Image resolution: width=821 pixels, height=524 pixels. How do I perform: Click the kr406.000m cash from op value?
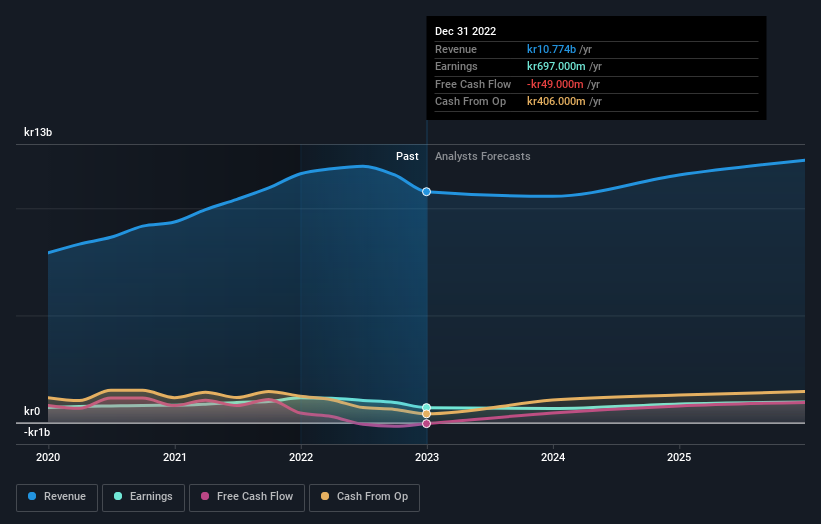[x=556, y=102]
